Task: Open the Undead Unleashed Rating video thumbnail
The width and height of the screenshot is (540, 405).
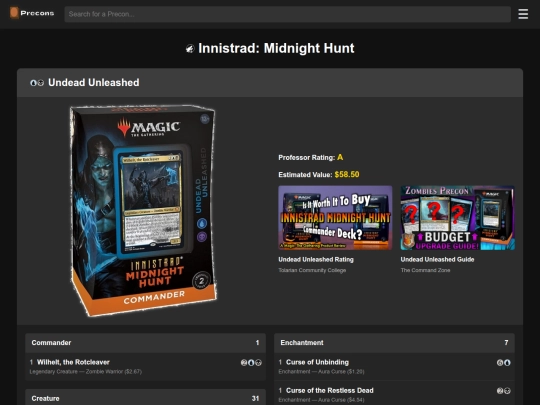Action: 335,218
